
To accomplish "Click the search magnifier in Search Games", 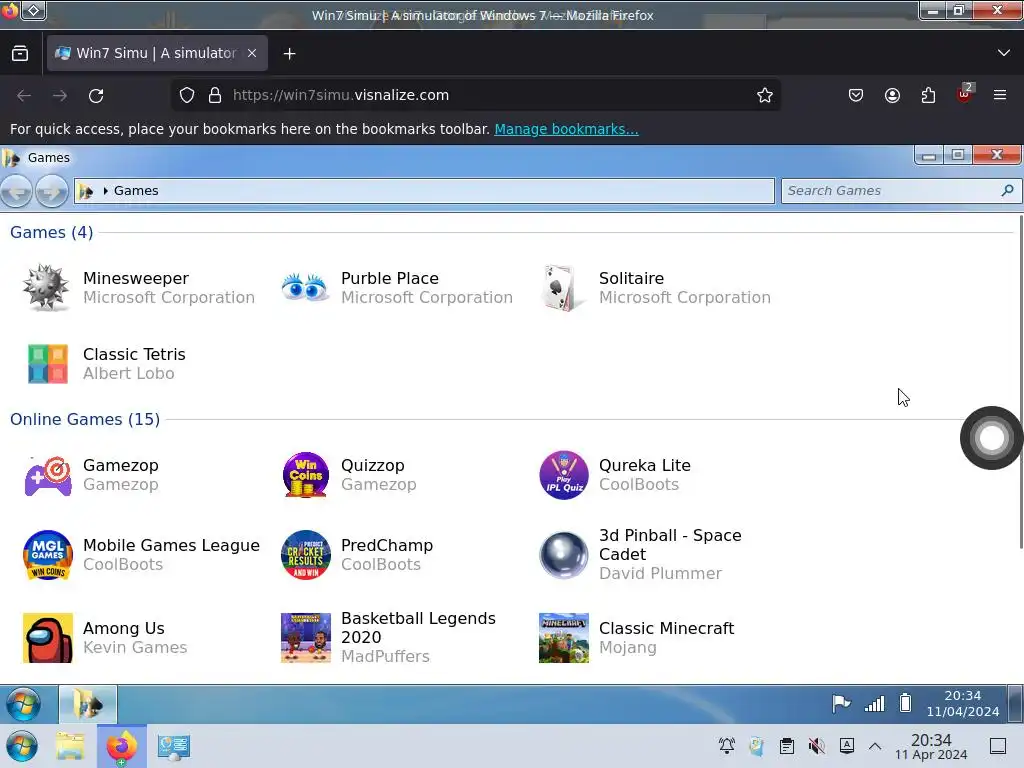I will pos(1007,190).
